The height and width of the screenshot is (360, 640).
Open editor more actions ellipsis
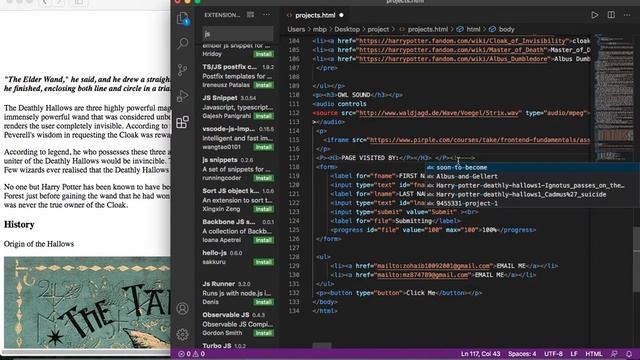tap(627, 15)
